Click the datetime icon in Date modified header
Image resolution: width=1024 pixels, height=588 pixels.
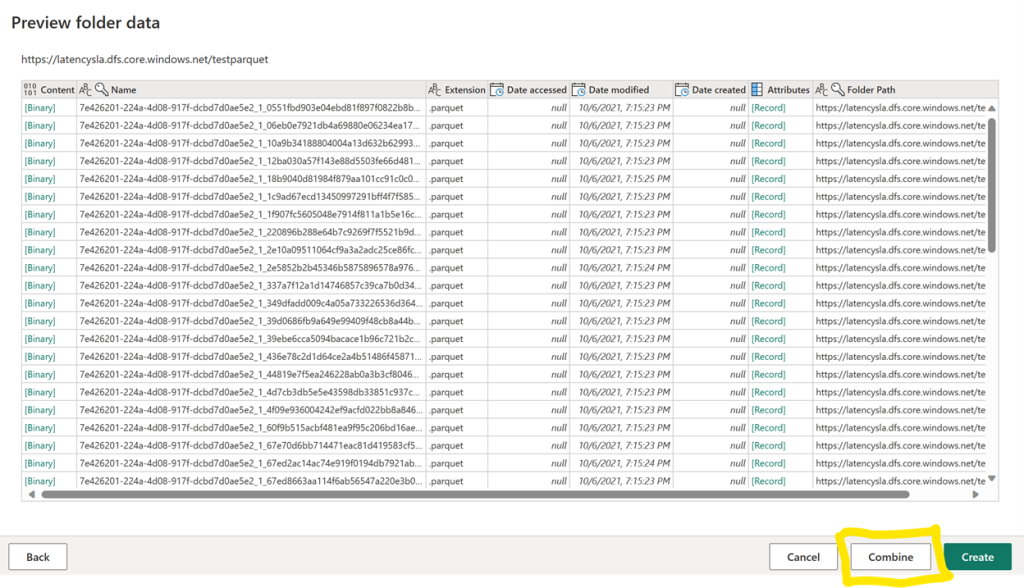coord(579,90)
